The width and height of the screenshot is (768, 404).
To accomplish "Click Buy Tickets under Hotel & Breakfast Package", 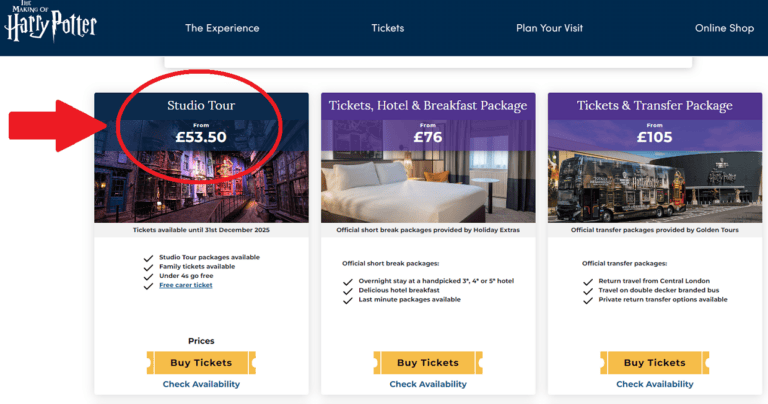I will point(428,362).
